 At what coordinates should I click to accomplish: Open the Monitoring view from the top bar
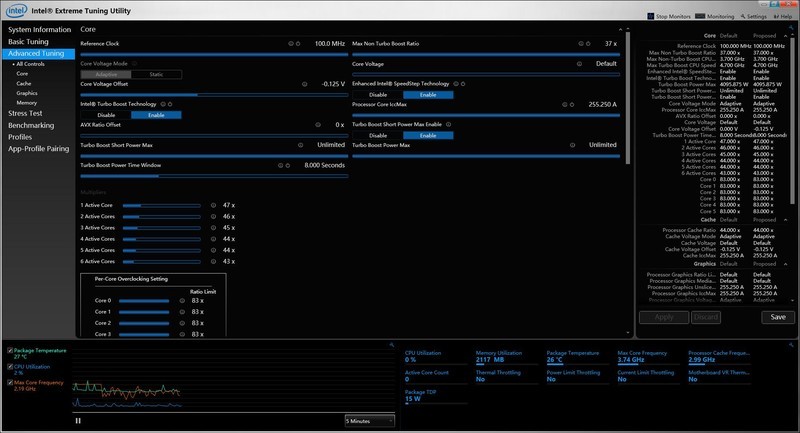tap(714, 16)
